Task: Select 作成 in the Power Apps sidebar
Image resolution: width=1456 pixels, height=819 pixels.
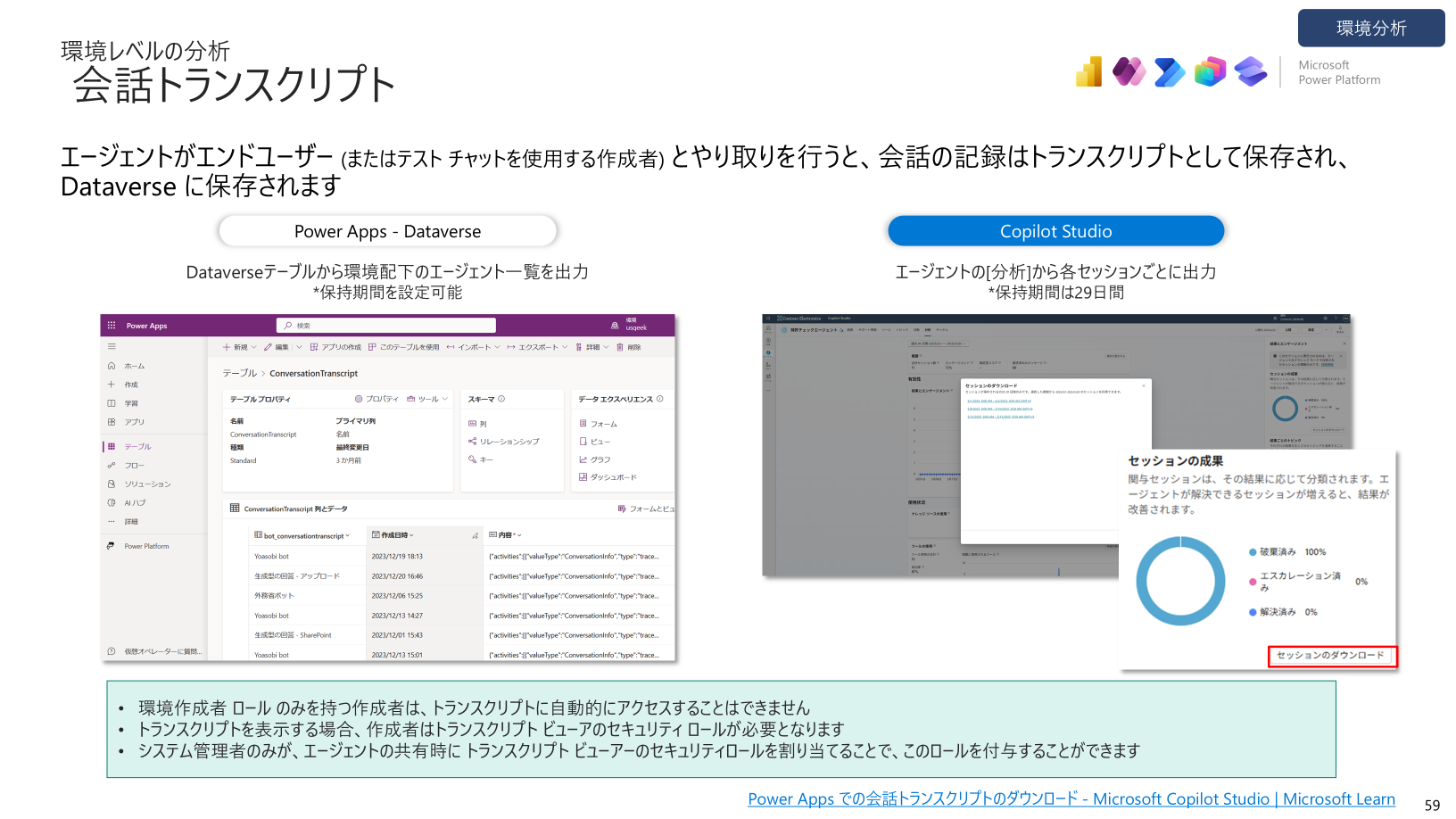Action: tap(123, 385)
